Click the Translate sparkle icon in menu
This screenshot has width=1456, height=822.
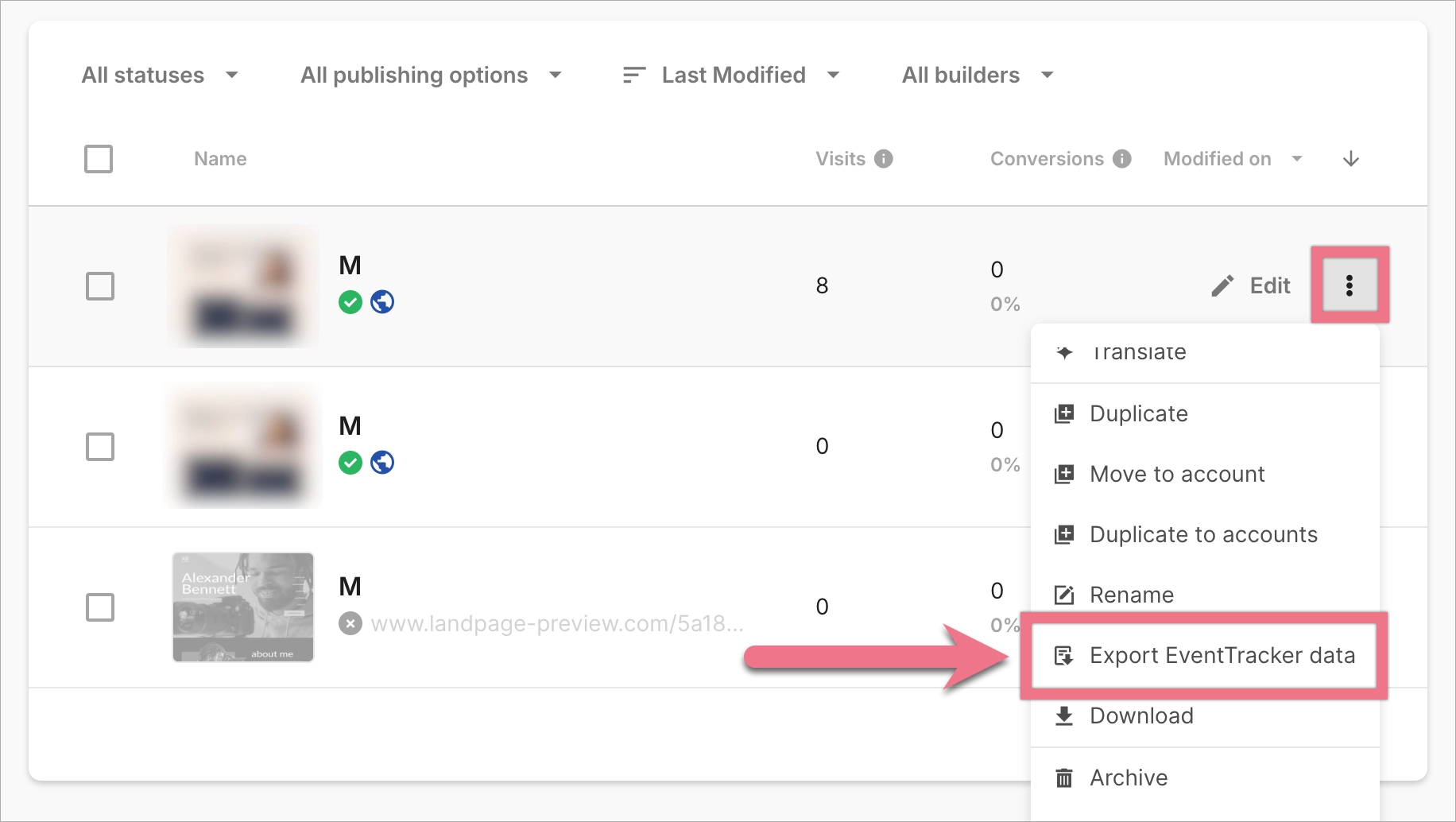coord(1064,352)
